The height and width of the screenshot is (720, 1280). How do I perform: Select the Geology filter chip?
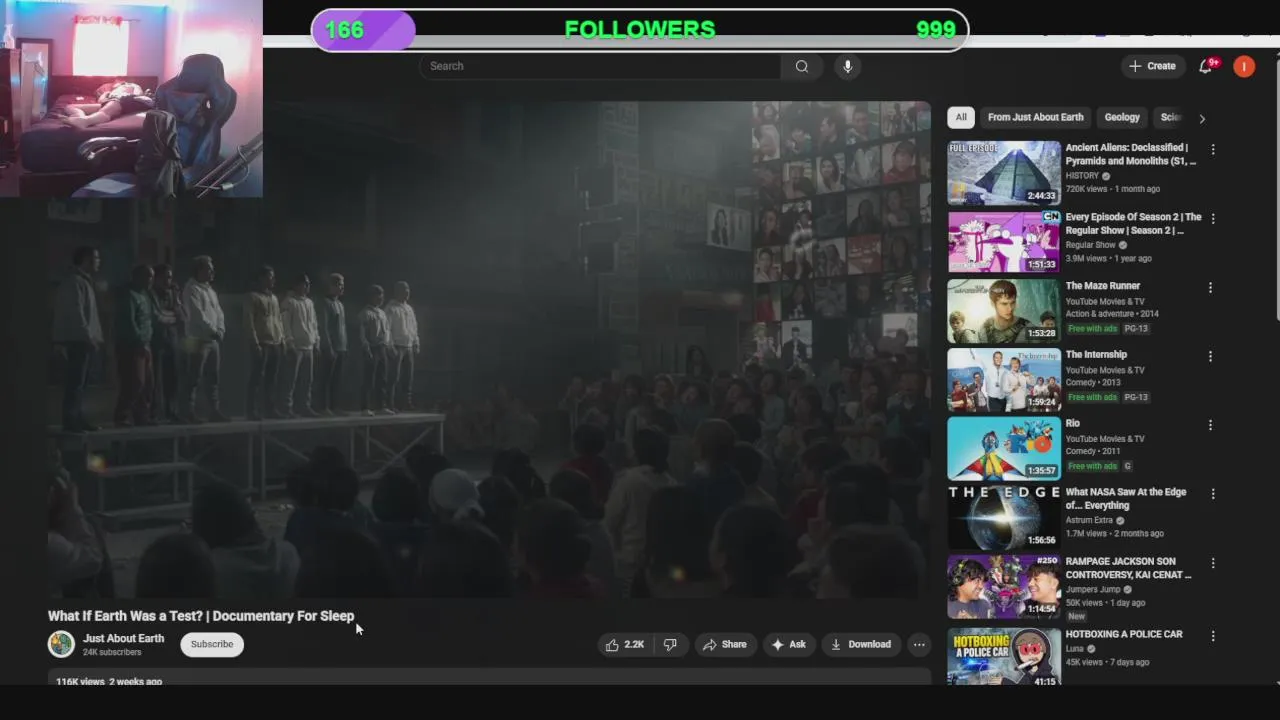click(x=1122, y=117)
